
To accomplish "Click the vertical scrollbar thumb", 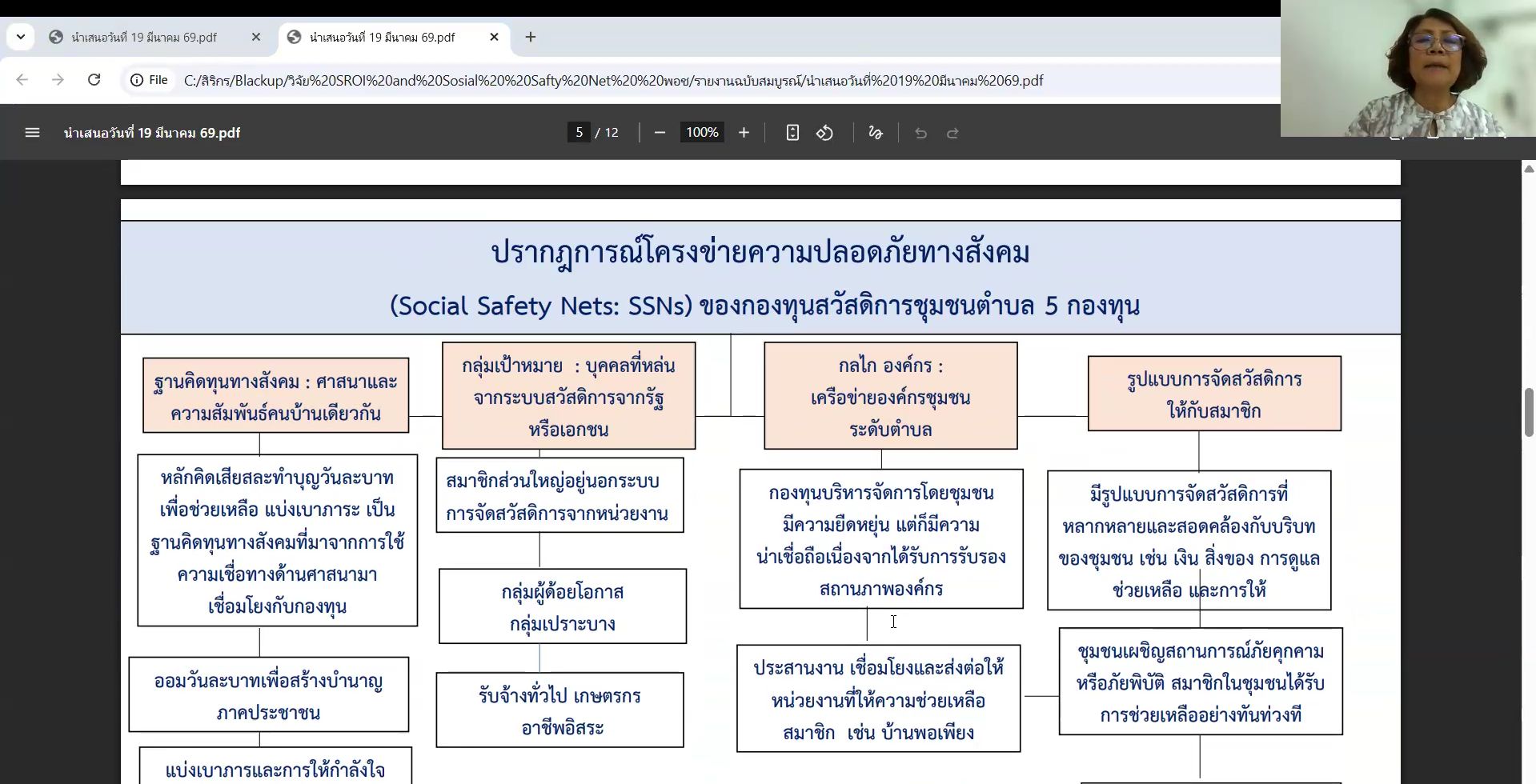I will (1528, 412).
